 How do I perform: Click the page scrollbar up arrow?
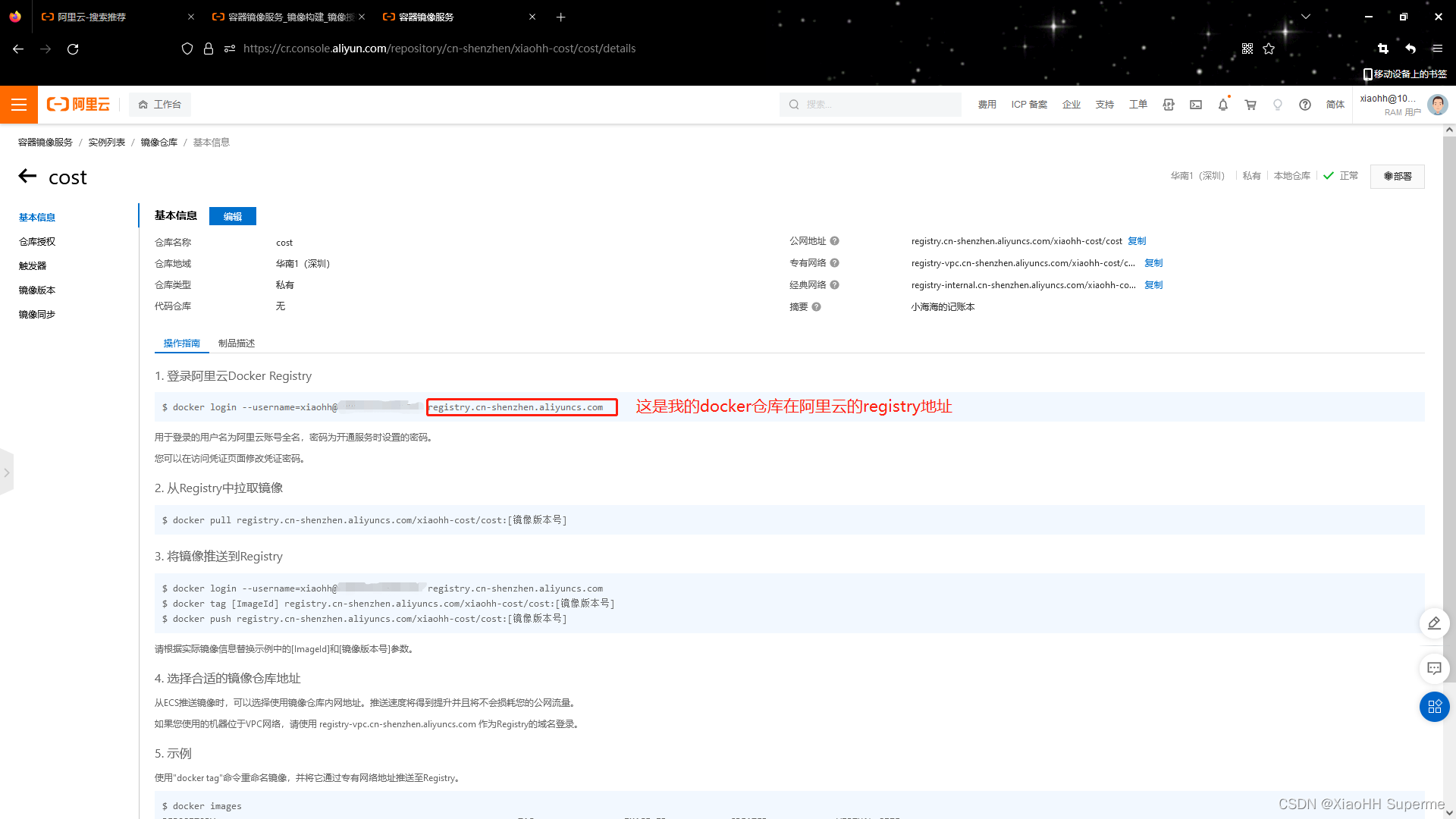[1449, 130]
